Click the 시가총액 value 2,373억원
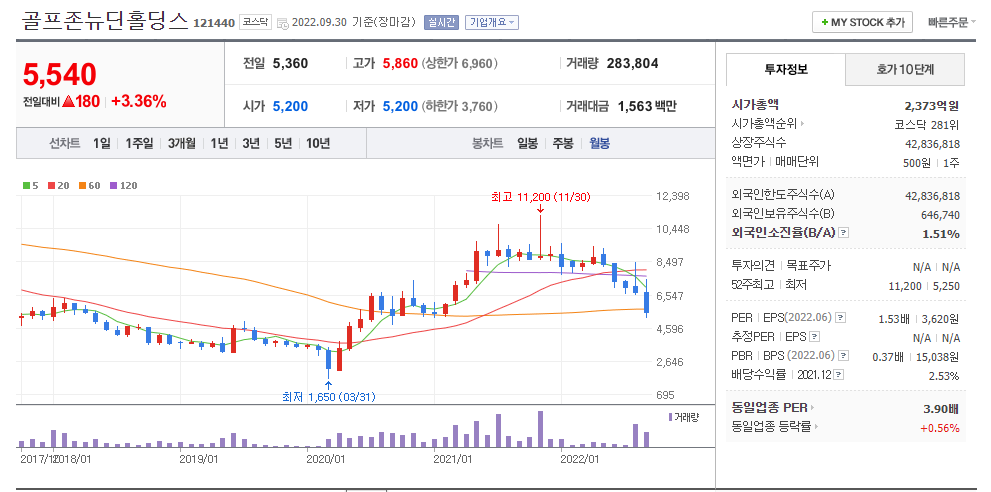 (932, 106)
